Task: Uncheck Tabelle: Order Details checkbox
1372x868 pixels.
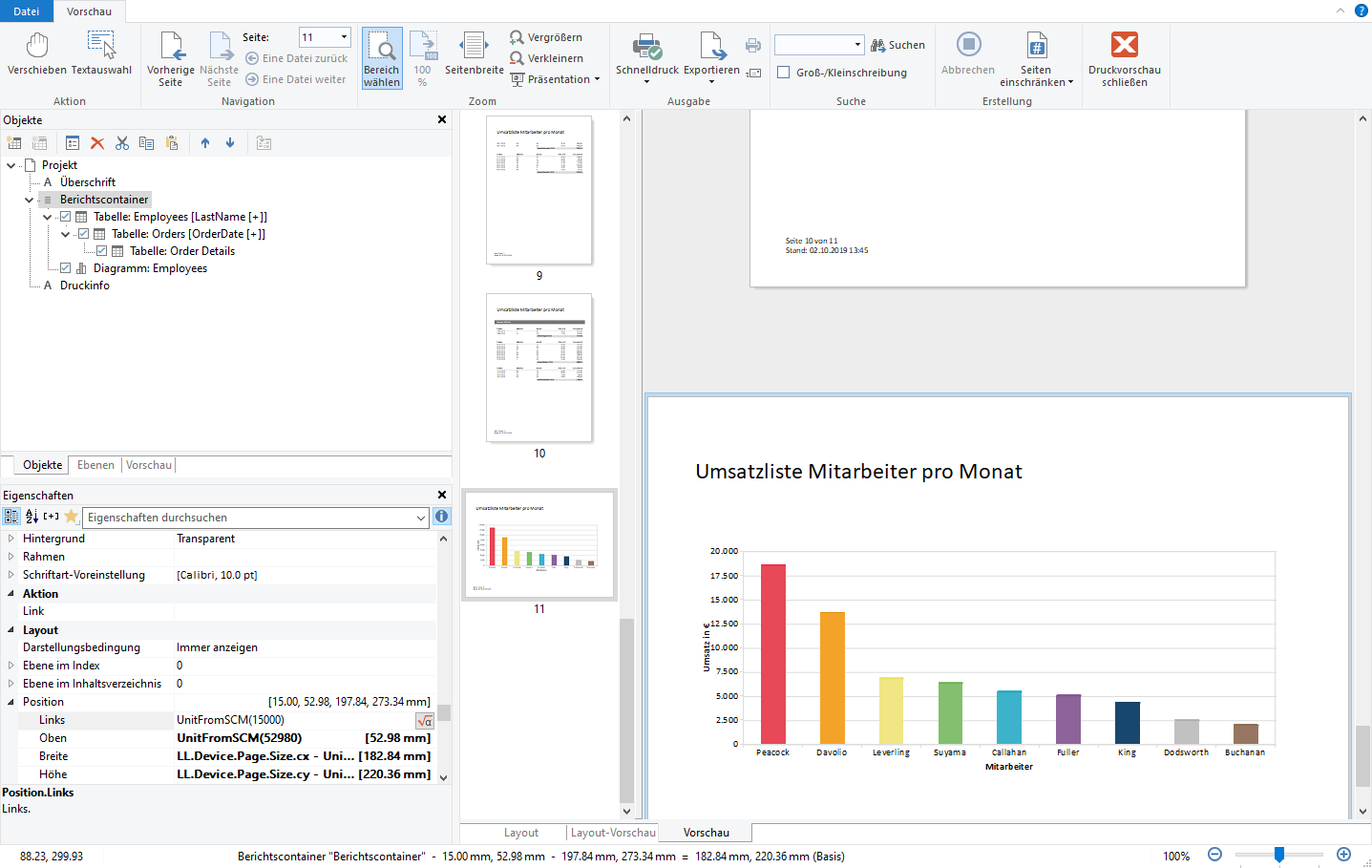Action: point(101,251)
